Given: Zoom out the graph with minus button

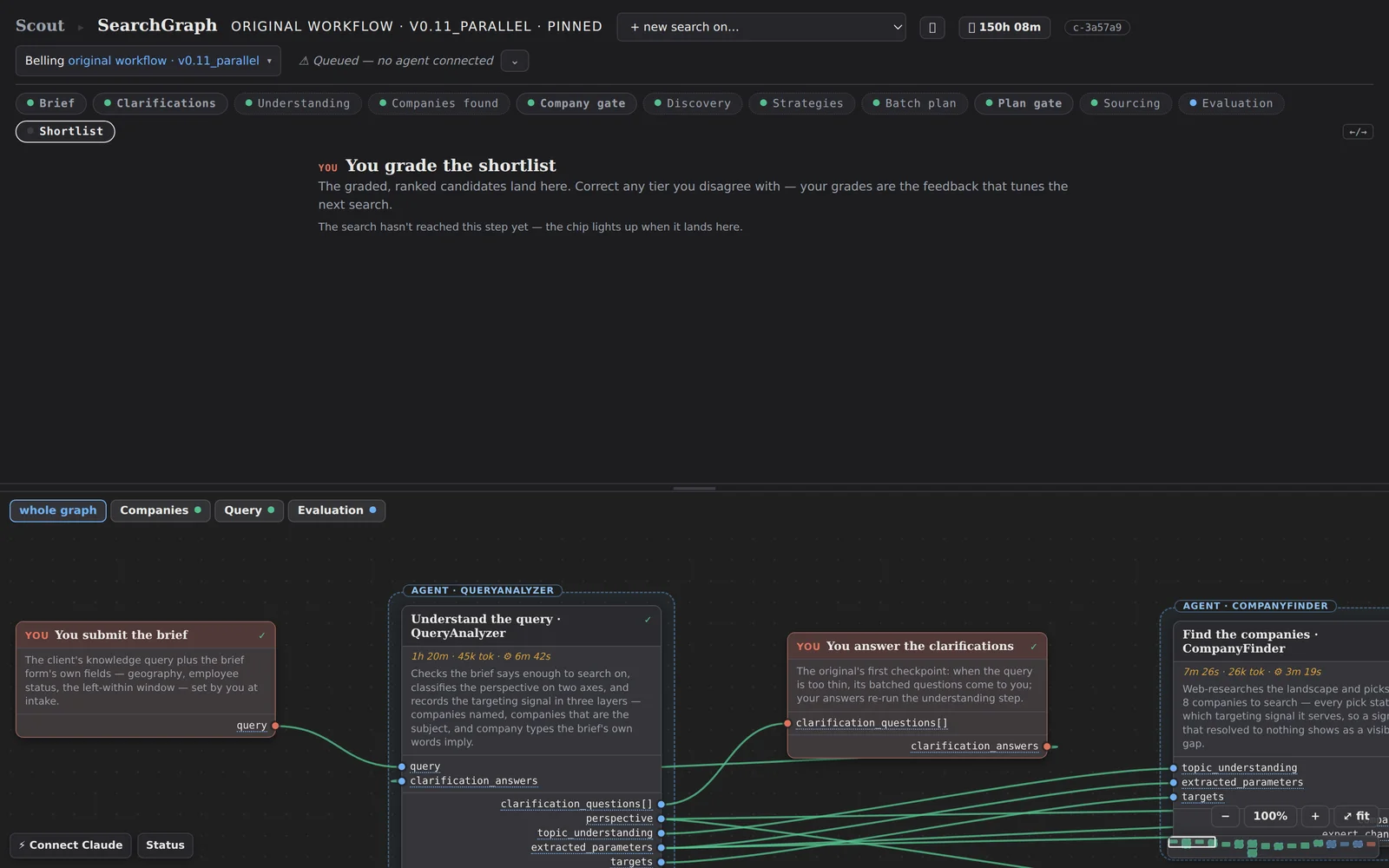Looking at the screenshot, I should click(1225, 816).
